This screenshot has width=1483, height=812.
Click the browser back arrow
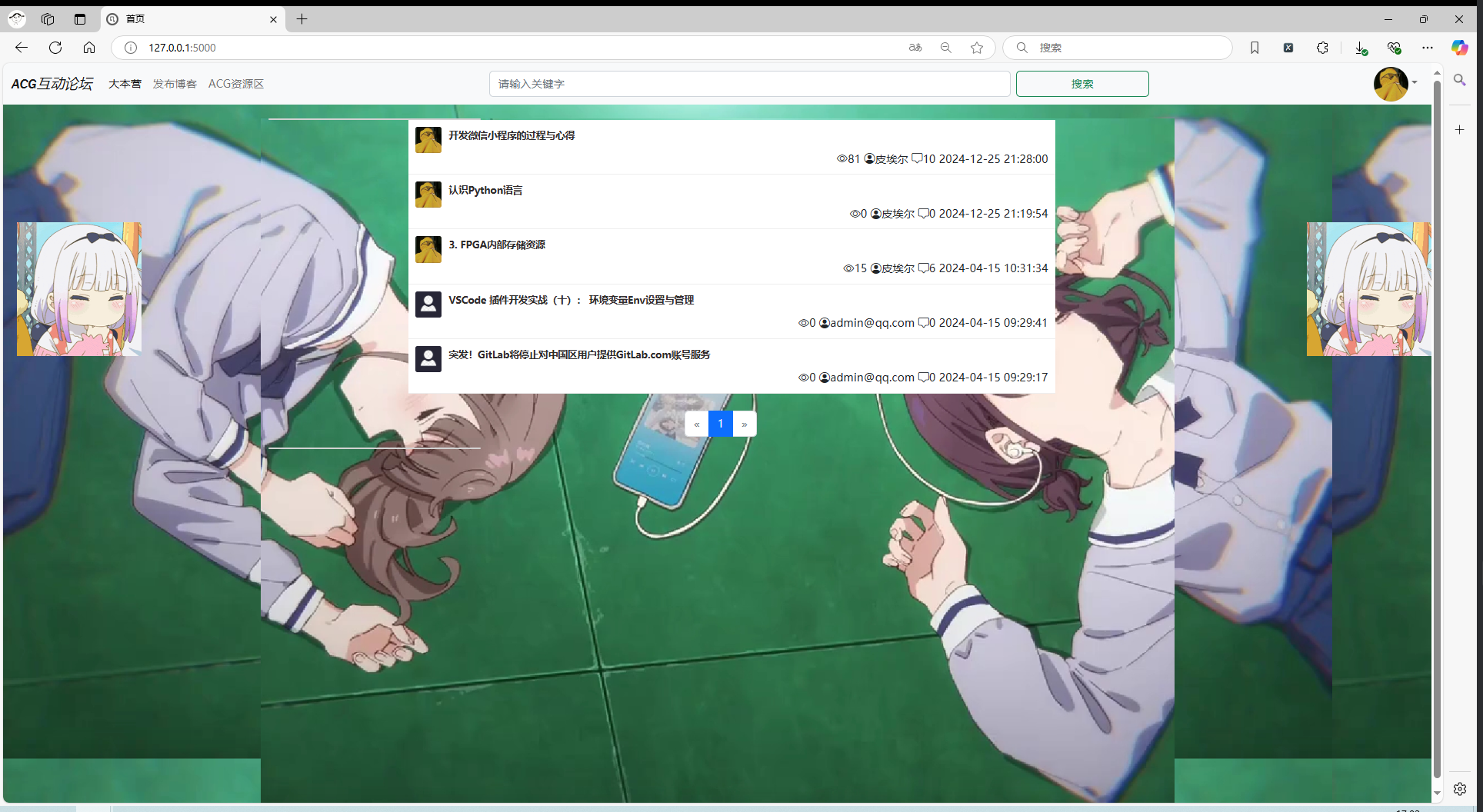pyautogui.click(x=22, y=48)
